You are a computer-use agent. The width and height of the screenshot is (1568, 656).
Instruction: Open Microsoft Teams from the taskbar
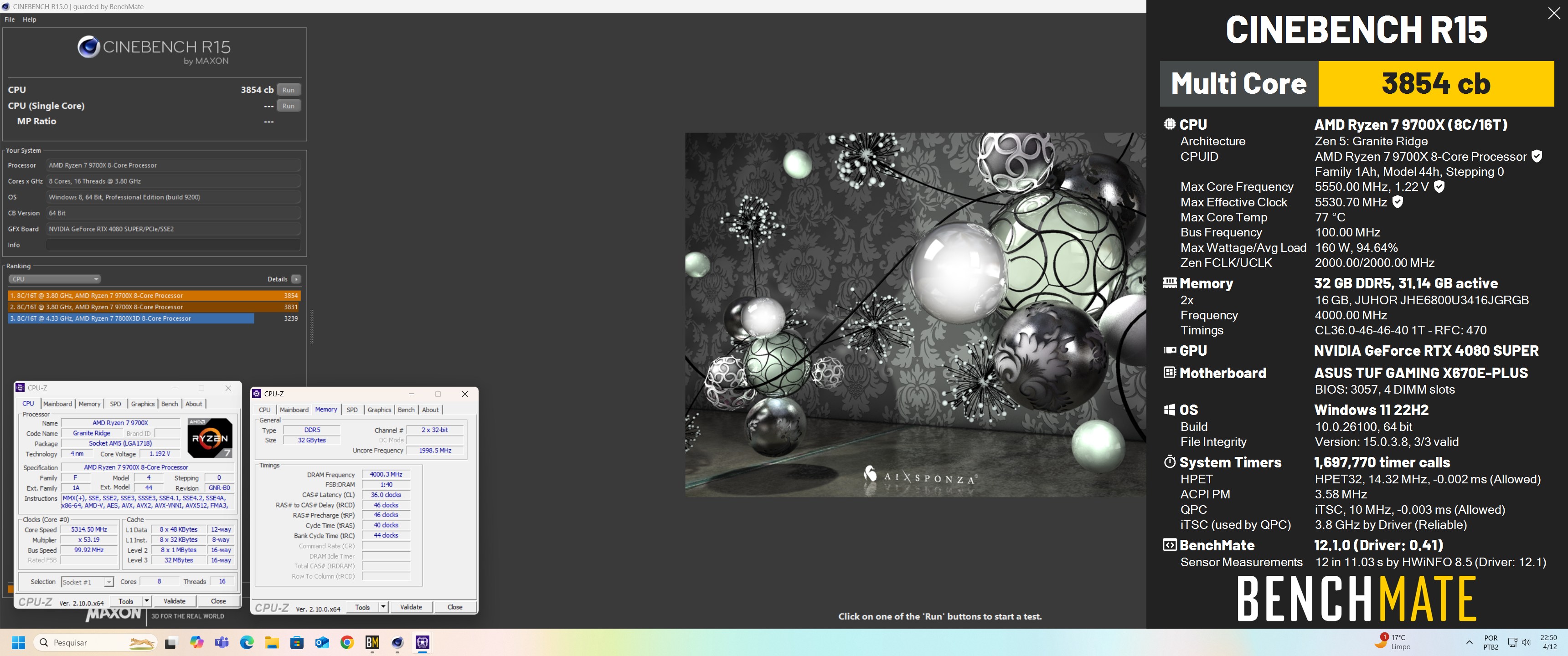[x=222, y=643]
